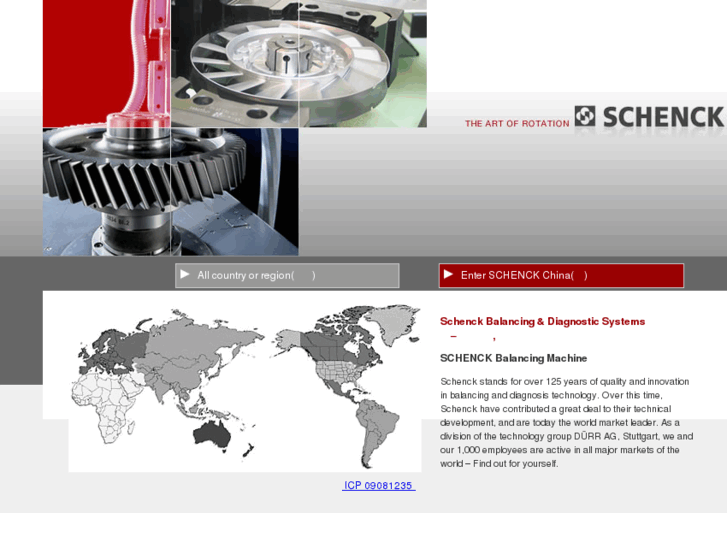Click the Schenck Balancing & Diagnostic Systems heading
Viewport: 727px width, 545px height.
(542, 321)
